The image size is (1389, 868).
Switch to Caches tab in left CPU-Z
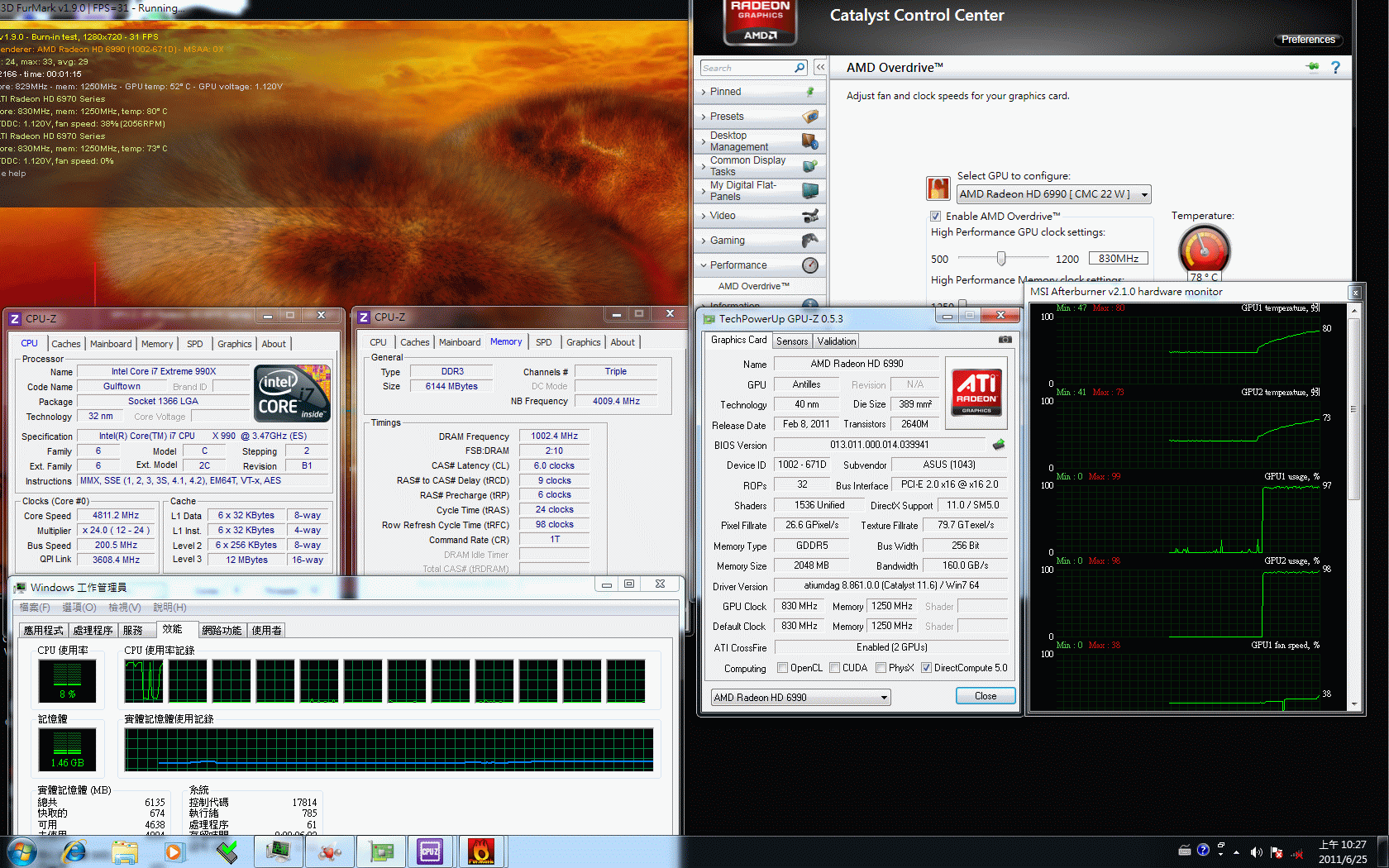66,344
